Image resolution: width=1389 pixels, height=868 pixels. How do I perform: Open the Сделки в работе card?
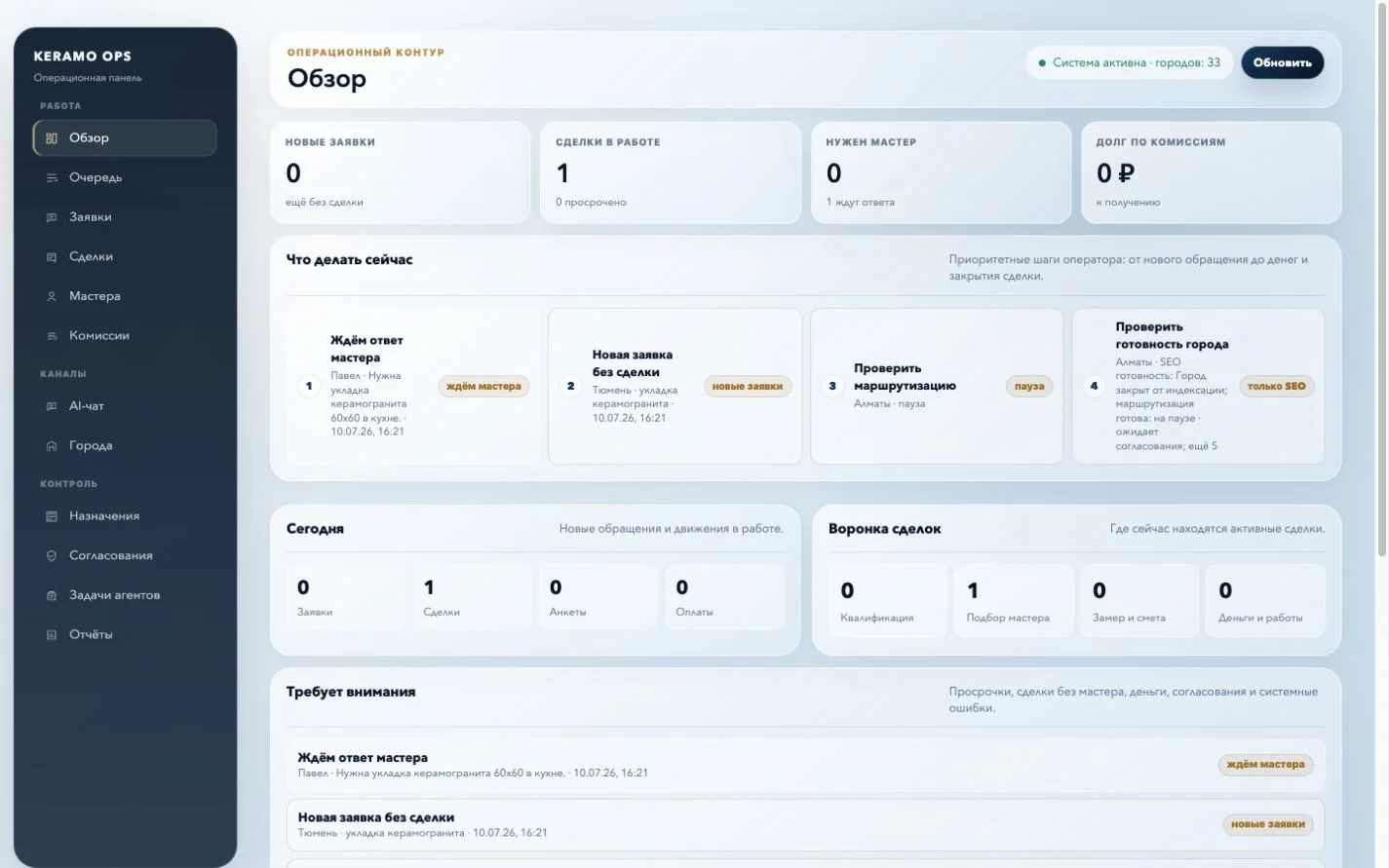(x=671, y=172)
